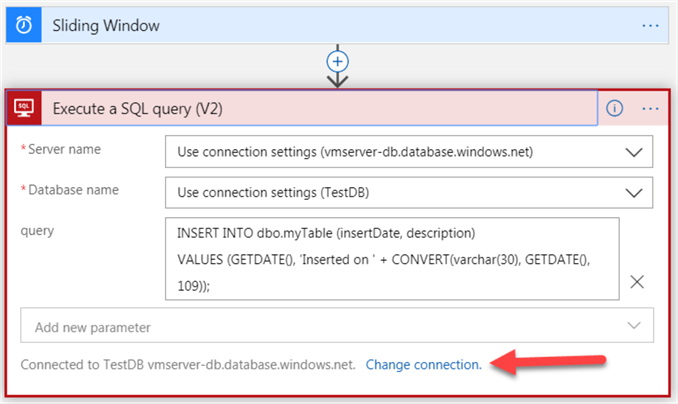This screenshot has height=404, width=678.
Task: Show info for Execute a SQL query
Action: tap(615, 108)
